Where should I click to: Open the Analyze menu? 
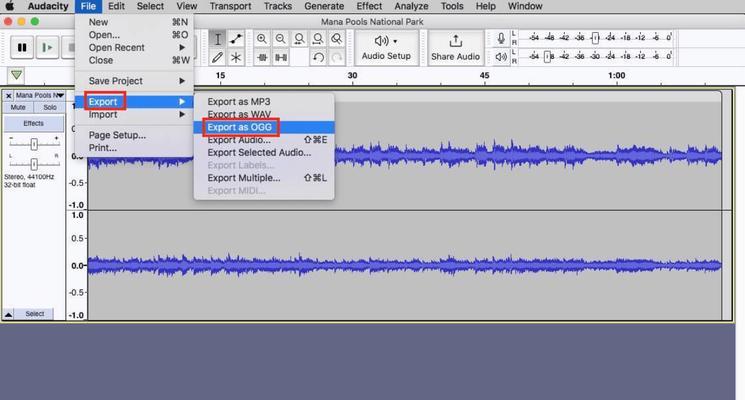411,6
